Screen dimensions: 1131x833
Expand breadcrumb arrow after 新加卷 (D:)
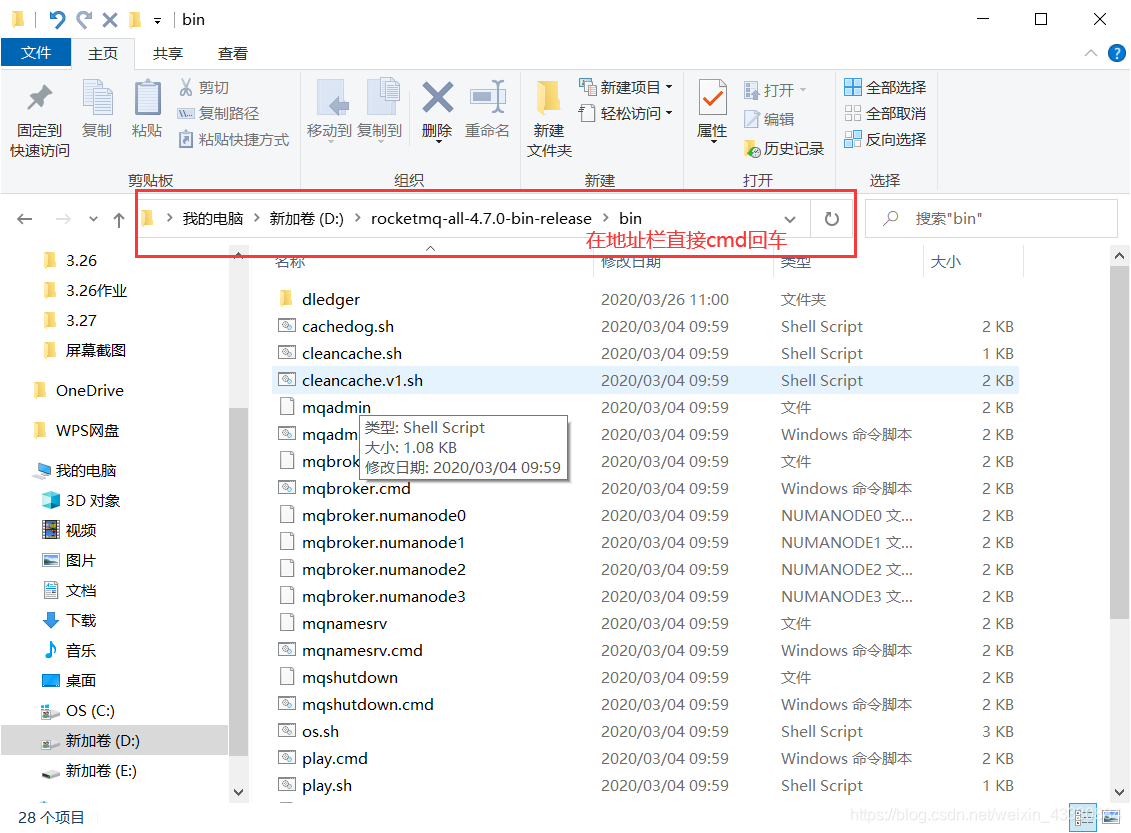(x=357, y=218)
